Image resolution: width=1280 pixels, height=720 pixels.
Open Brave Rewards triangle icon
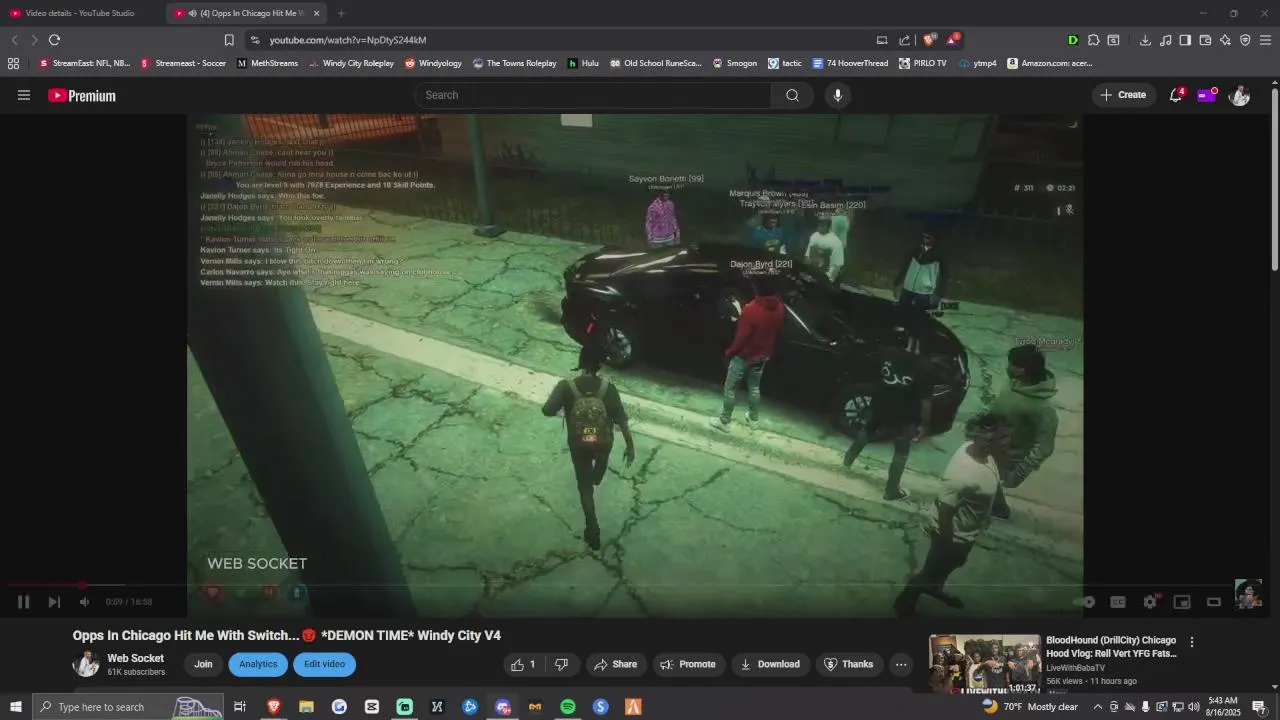point(952,40)
